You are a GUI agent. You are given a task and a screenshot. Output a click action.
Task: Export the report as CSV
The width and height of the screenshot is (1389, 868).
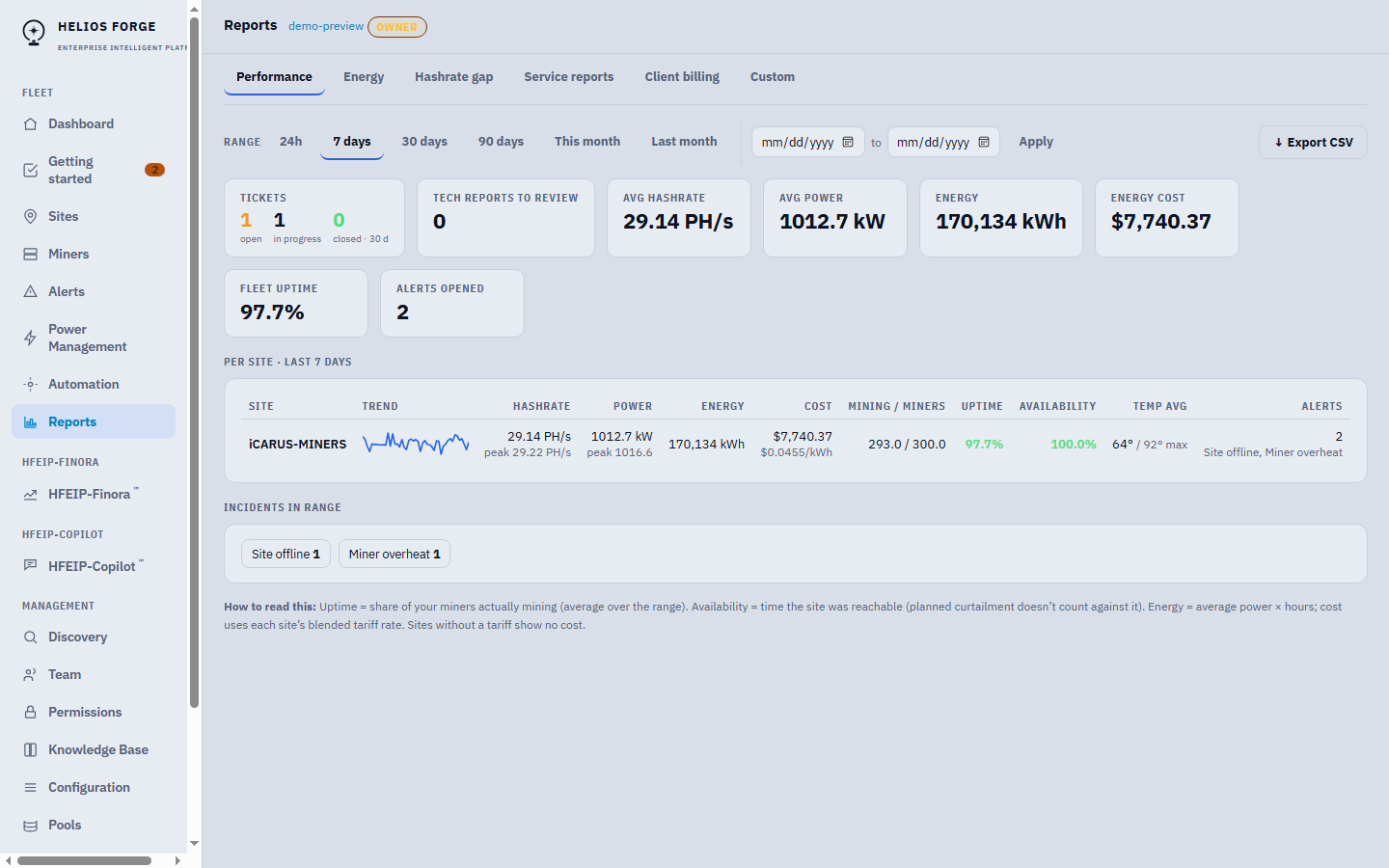1313,142
